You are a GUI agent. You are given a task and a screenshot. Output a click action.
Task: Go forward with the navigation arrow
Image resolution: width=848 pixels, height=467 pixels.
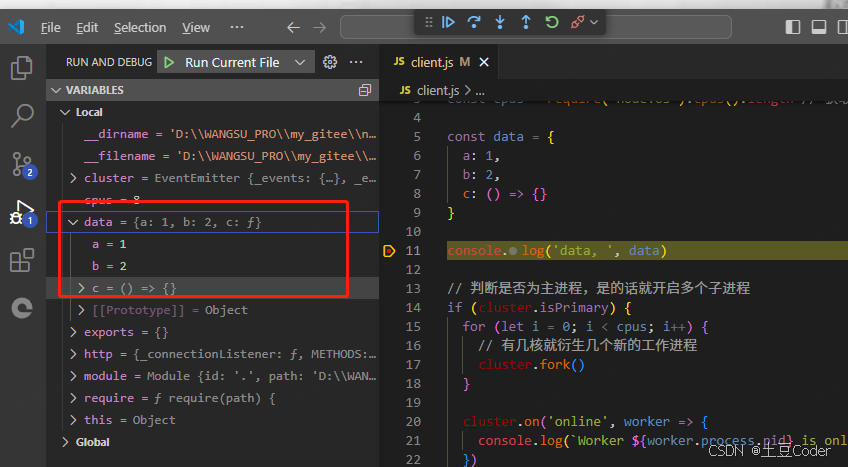point(320,28)
